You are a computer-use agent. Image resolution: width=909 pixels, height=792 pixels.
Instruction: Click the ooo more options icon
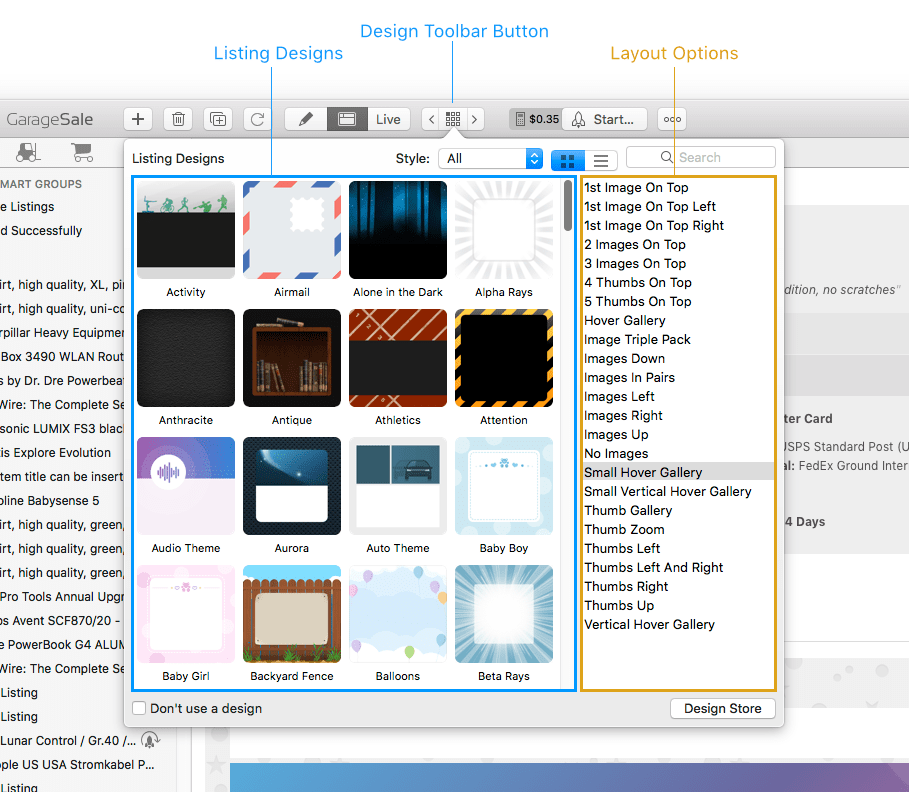click(671, 119)
